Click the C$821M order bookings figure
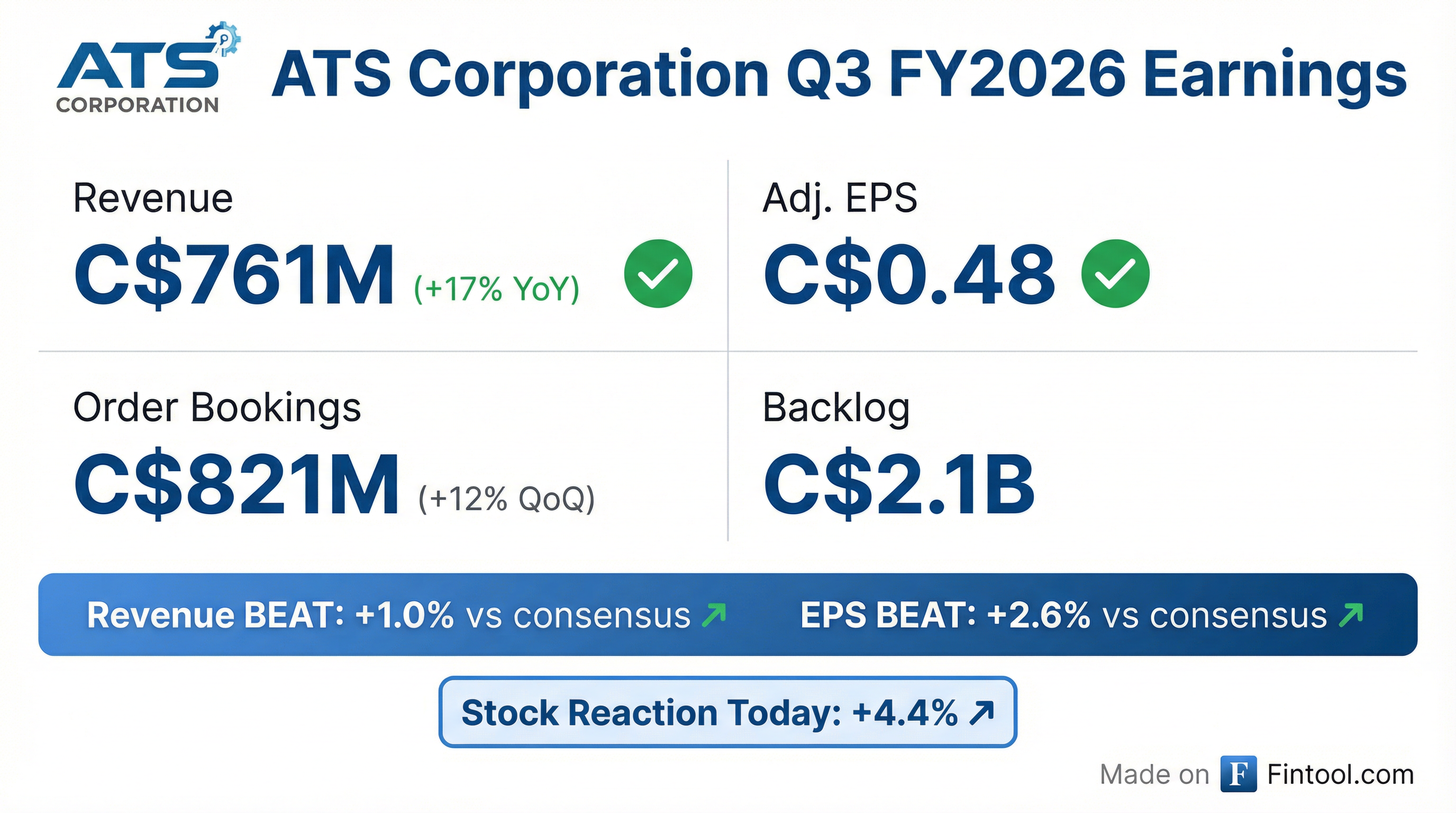 [x=236, y=484]
